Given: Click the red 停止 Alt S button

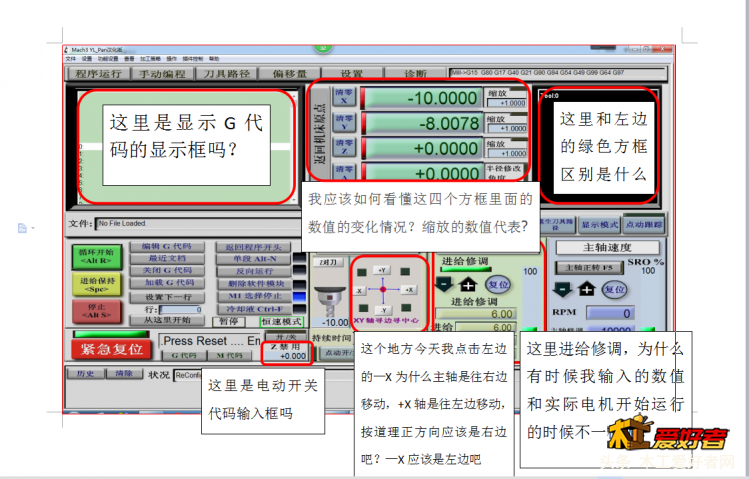Looking at the screenshot, I should pos(97,311).
